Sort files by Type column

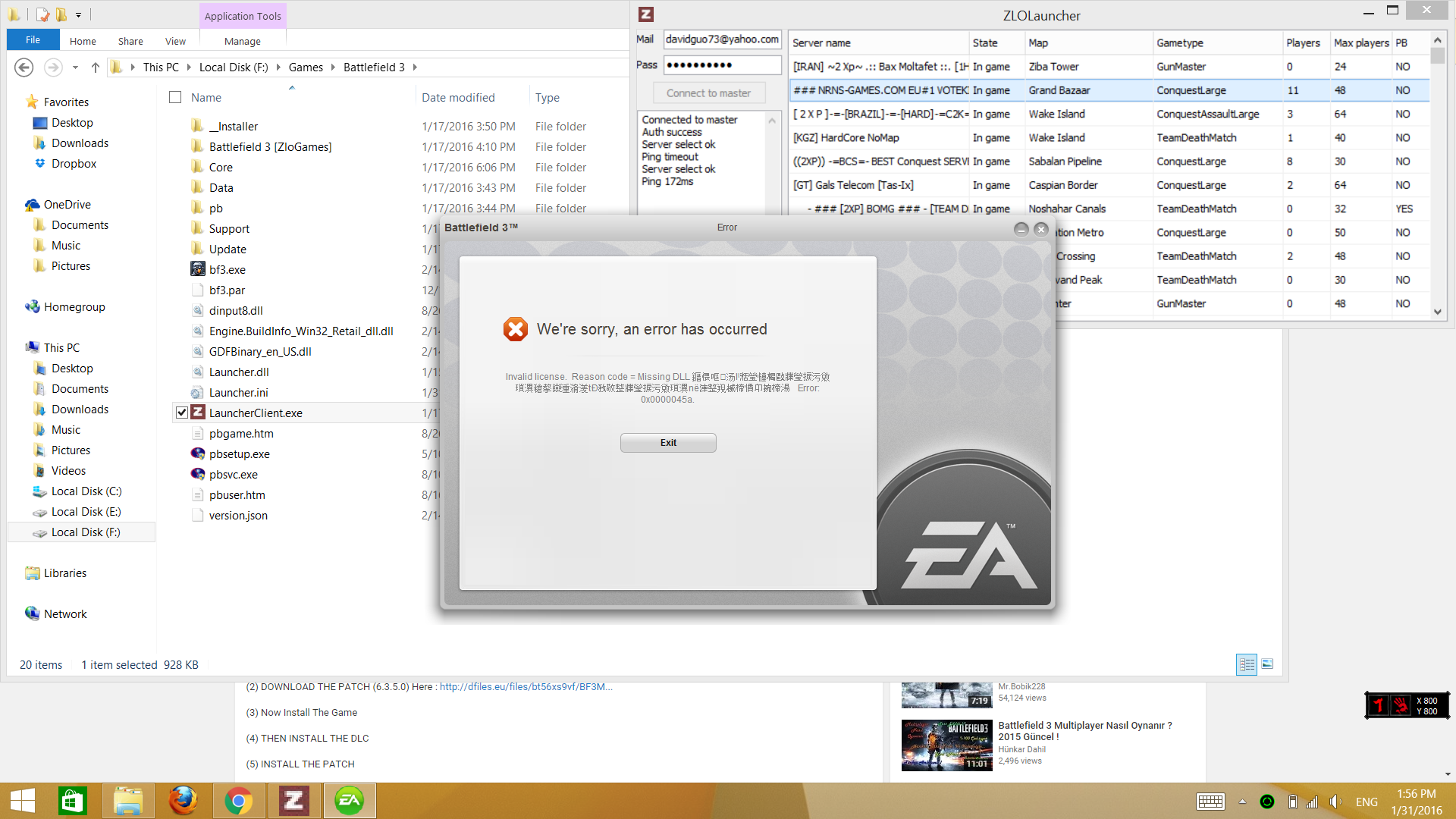547,97
